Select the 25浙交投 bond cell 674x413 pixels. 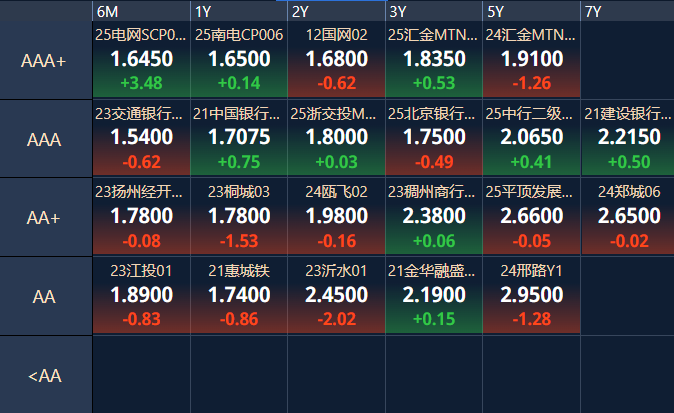[x=337, y=139]
